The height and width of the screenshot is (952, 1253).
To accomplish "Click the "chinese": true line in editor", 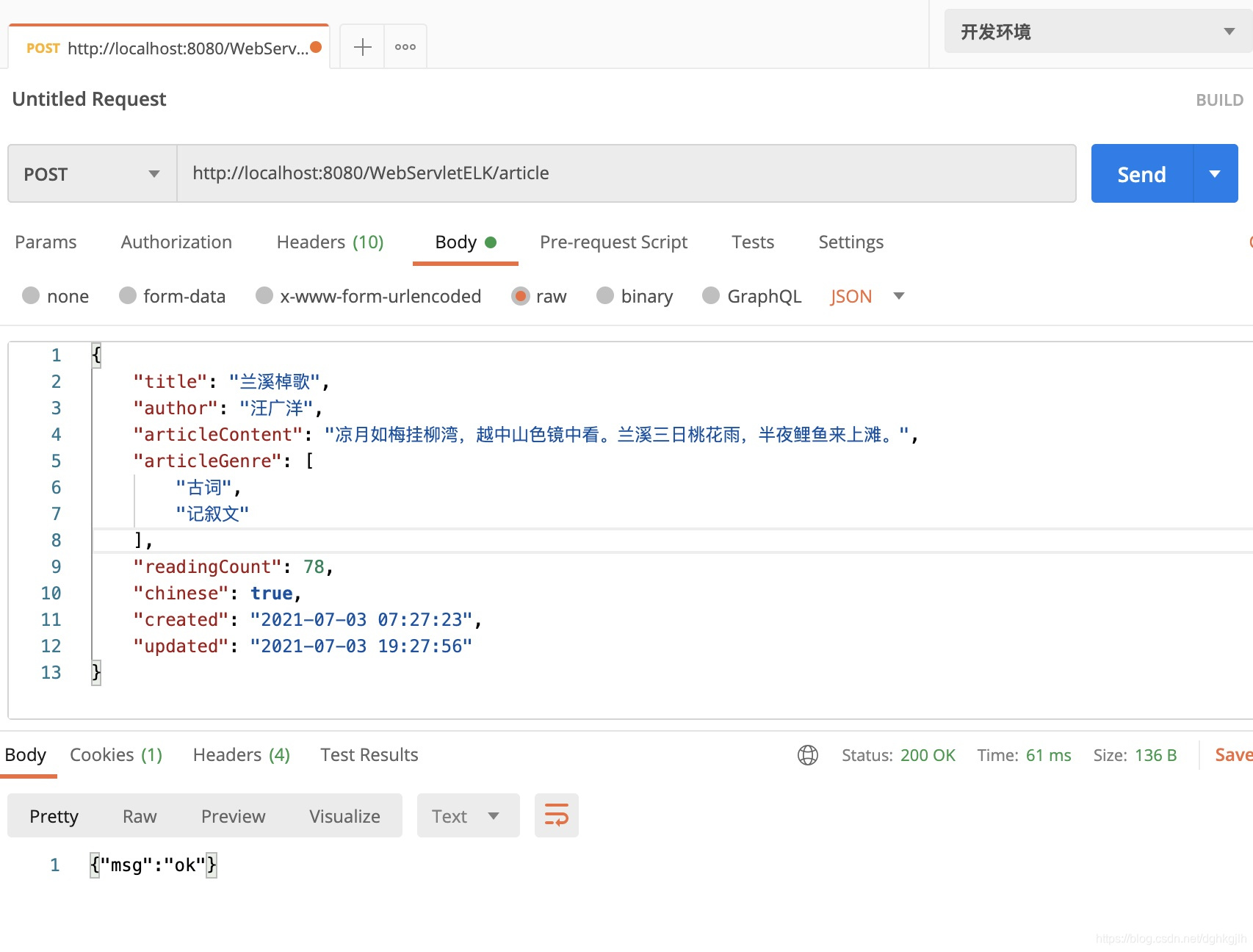I will coord(217,593).
